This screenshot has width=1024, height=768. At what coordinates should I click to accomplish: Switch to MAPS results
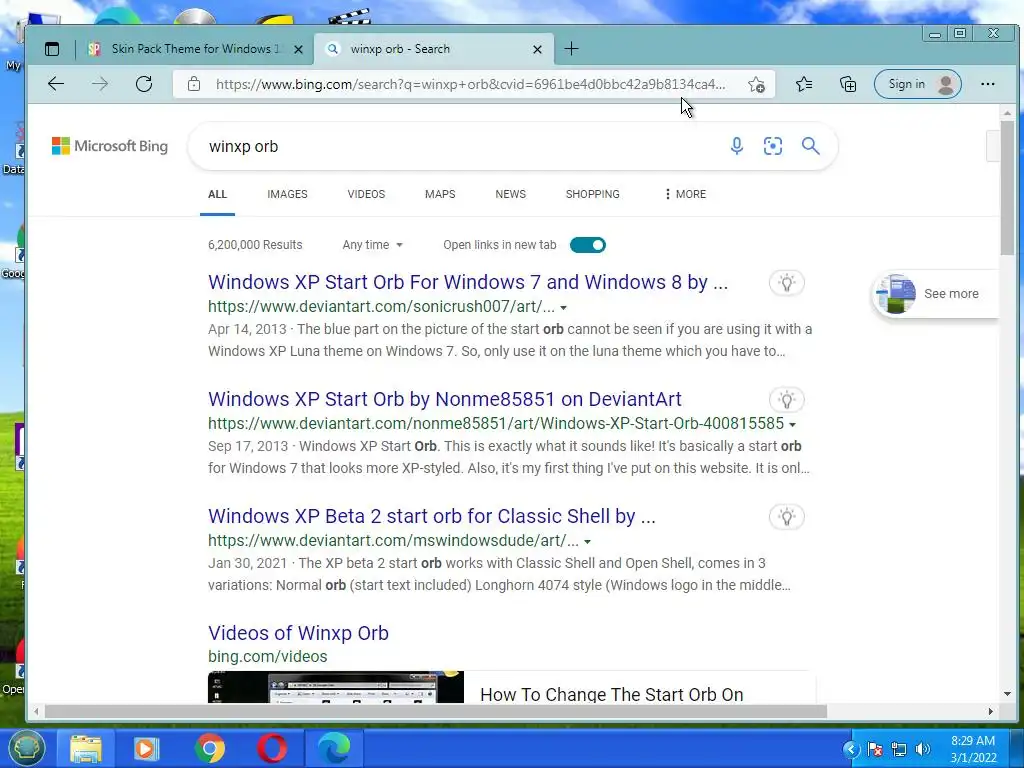click(440, 194)
